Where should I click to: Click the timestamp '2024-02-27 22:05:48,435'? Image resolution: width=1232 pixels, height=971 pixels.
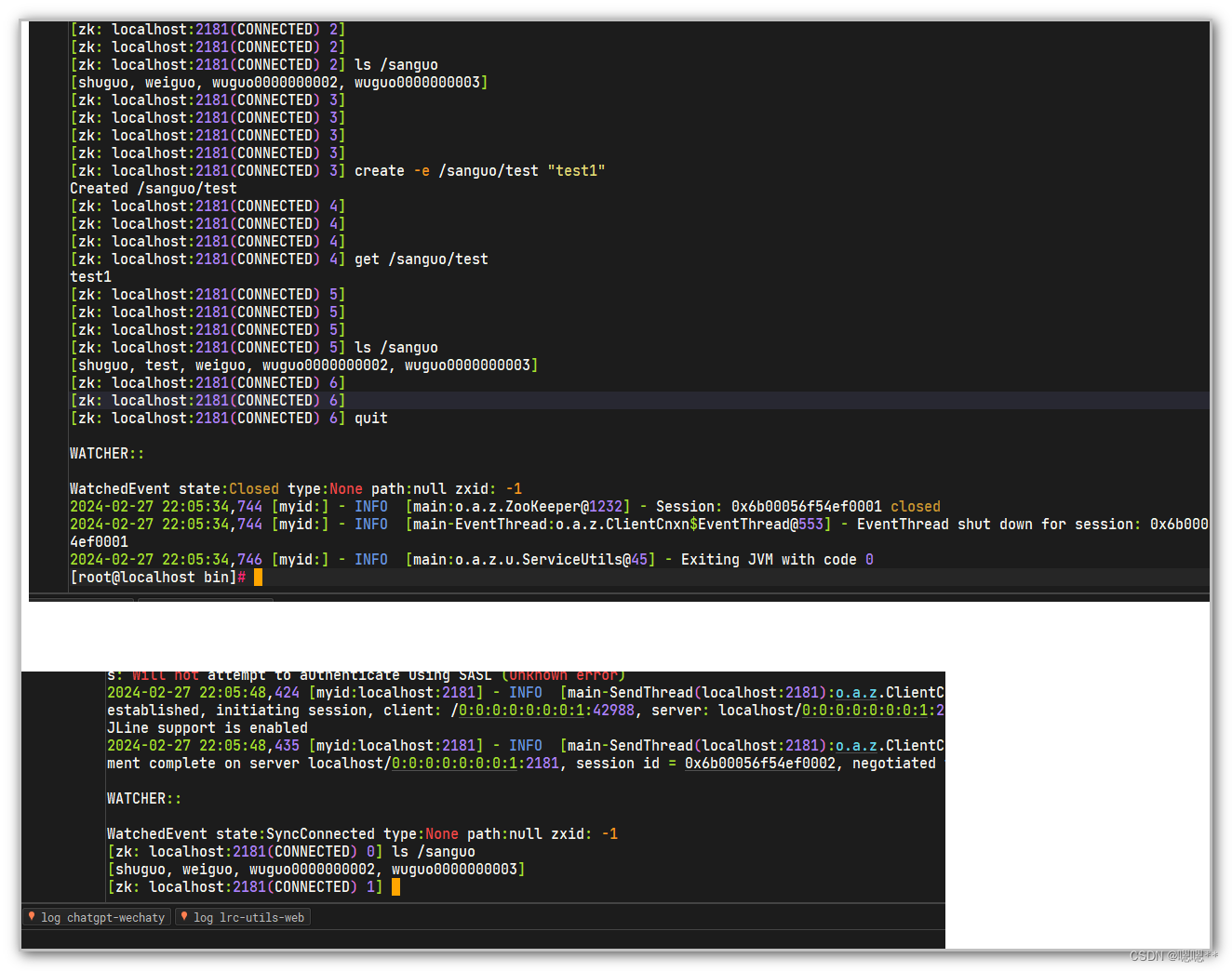[x=203, y=746]
